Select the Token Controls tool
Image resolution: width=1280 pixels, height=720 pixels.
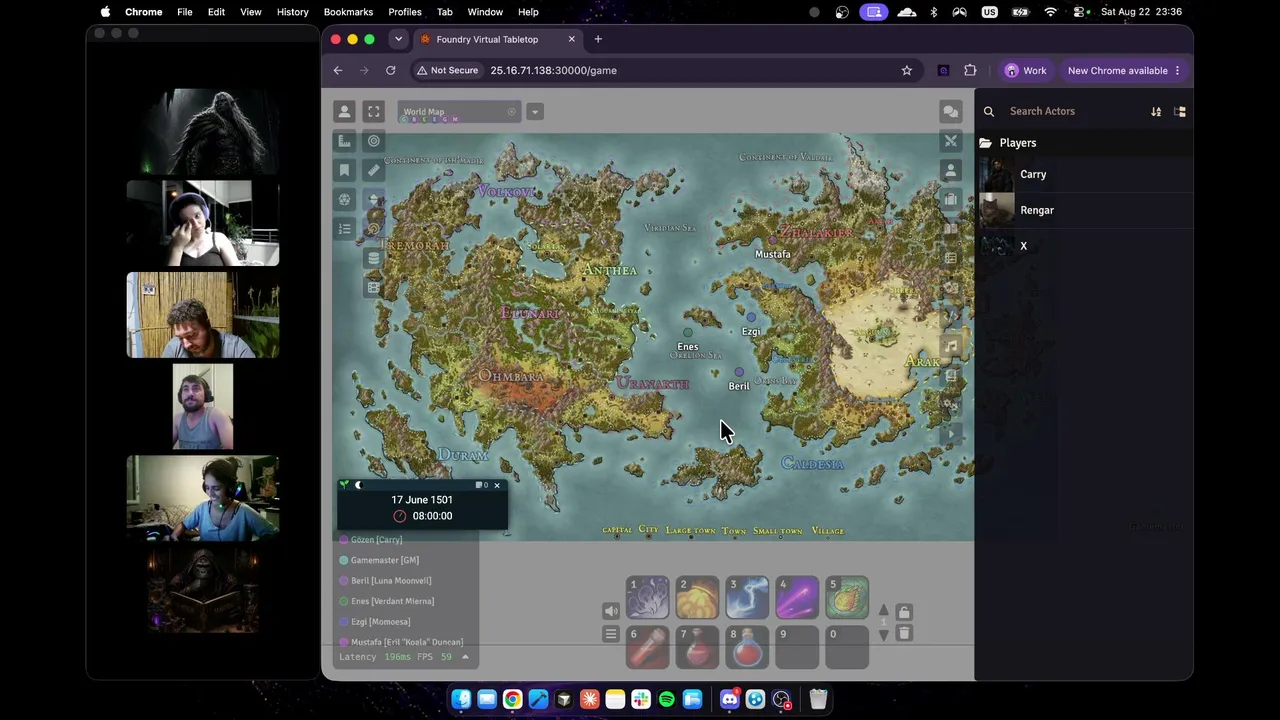(345, 112)
